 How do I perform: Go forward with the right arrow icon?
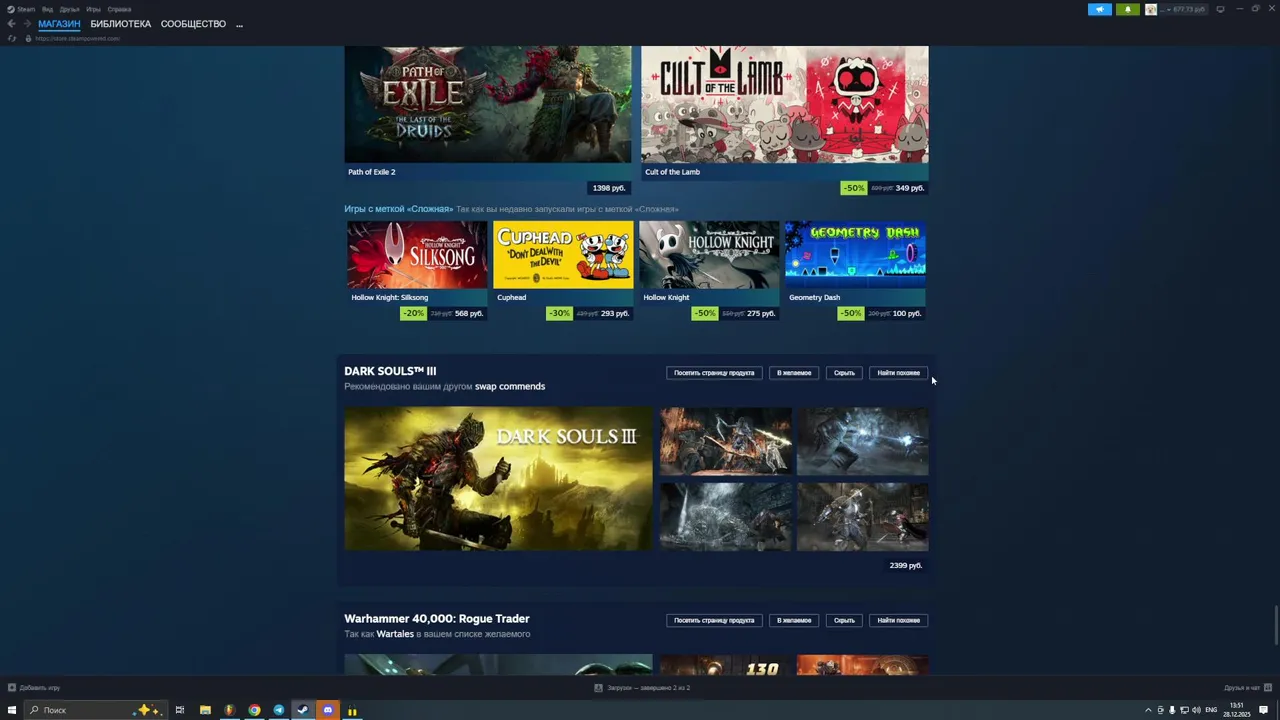pyautogui.click(x=27, y=24)
